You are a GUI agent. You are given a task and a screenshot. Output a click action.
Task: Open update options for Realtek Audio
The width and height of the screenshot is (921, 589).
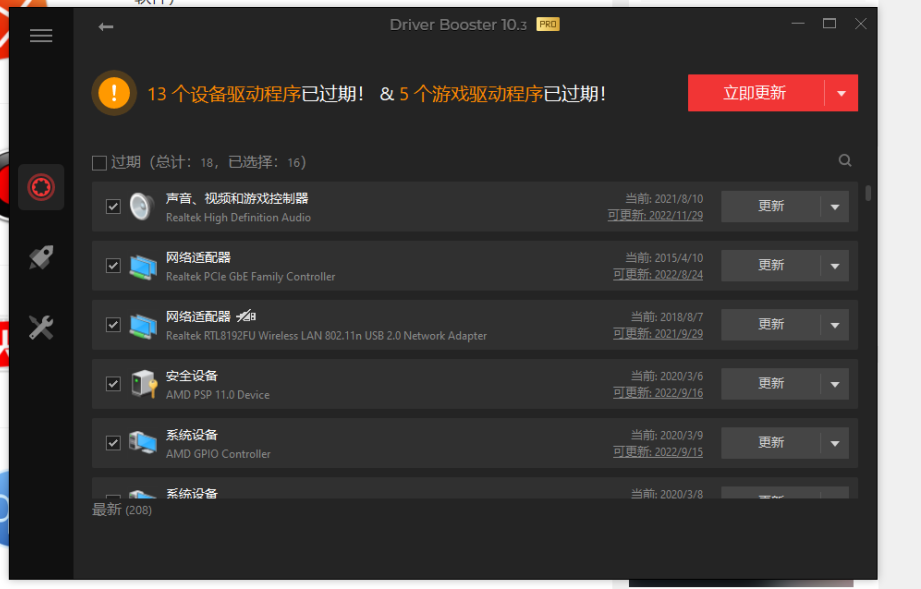(835, 207)
